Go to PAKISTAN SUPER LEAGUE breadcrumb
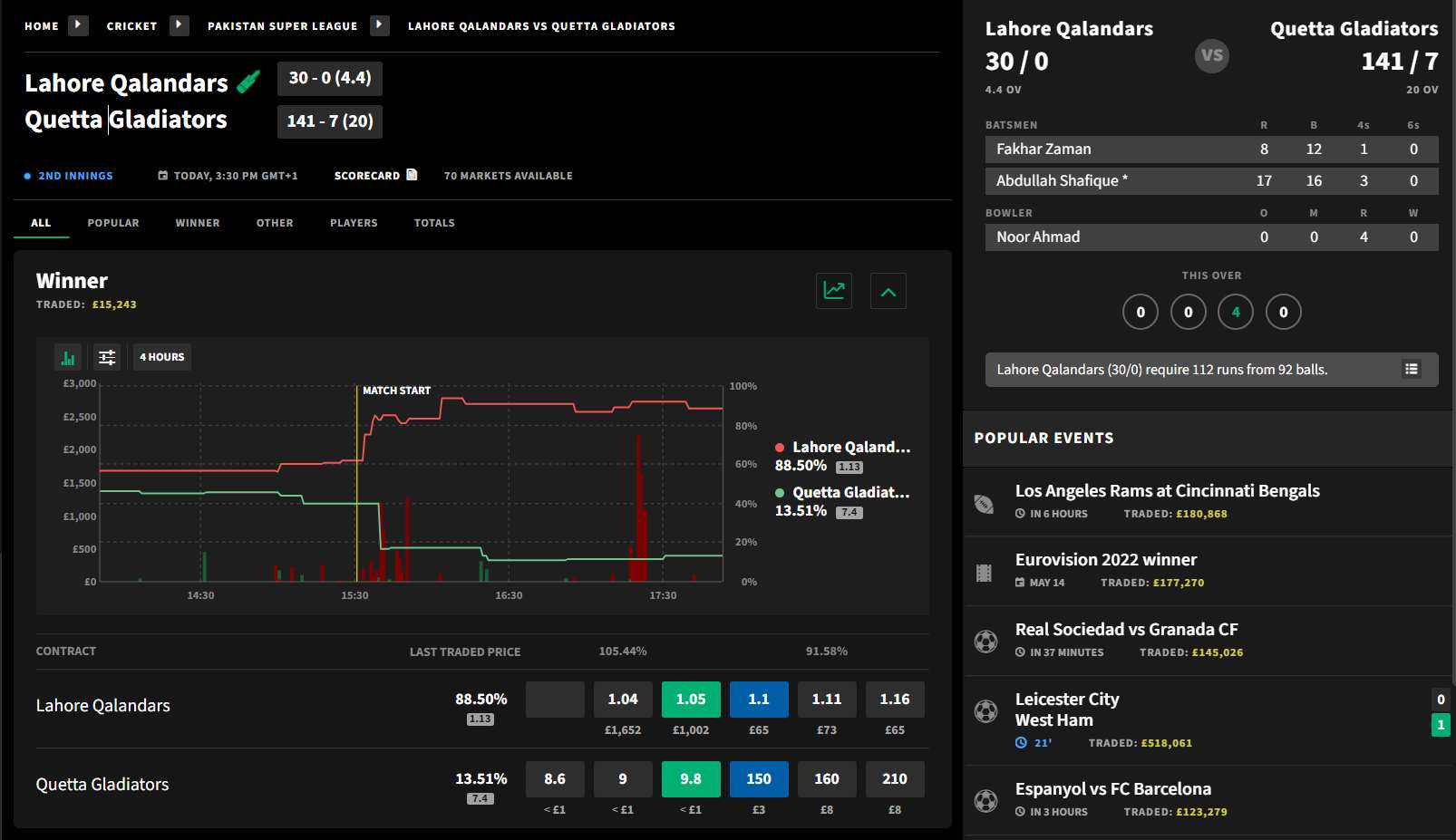 point(283,26)
